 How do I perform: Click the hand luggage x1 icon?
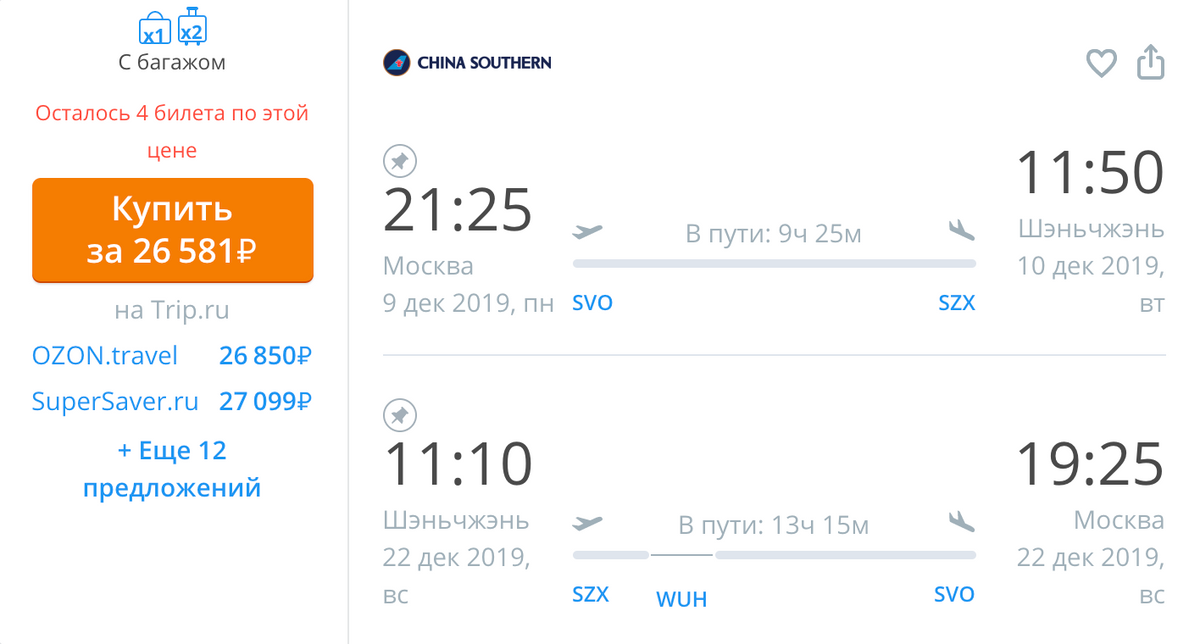[154, 30]
